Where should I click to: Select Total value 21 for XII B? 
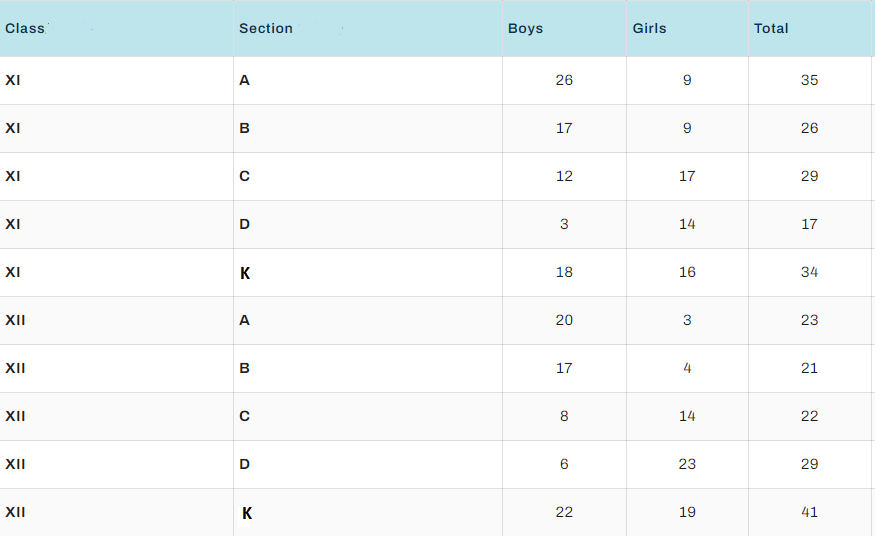point(809,368)
